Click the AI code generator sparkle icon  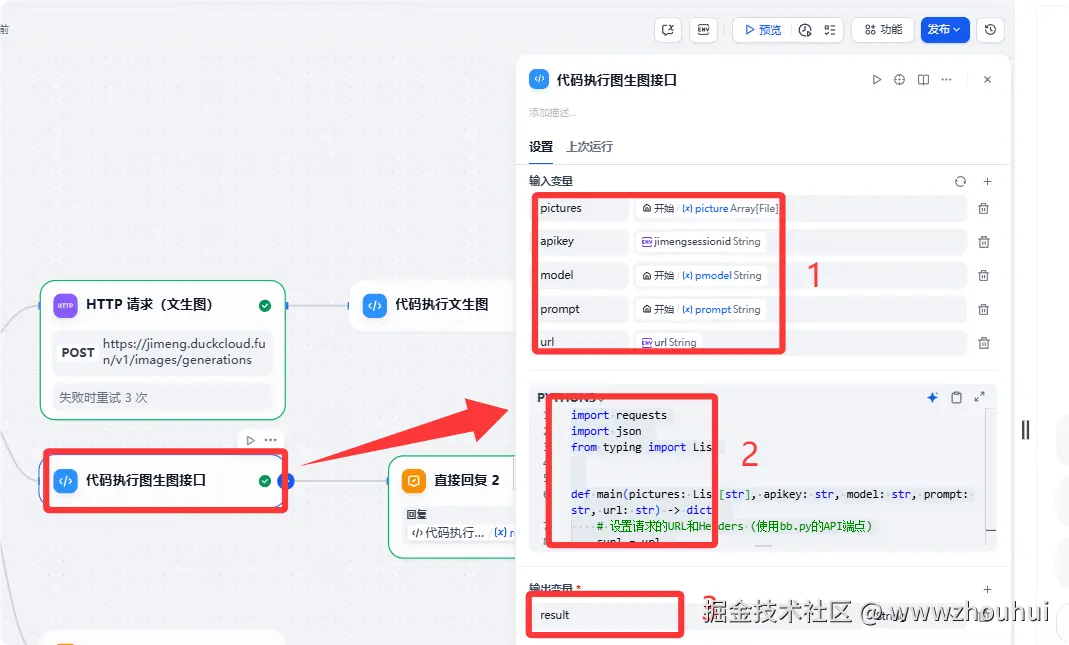933,398
